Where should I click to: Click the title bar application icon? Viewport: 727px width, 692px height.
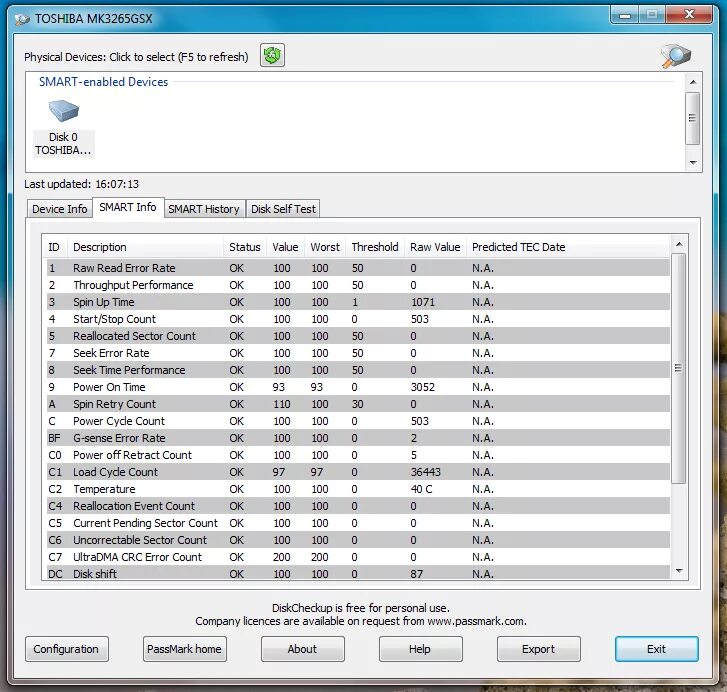(x=22, y=19)
